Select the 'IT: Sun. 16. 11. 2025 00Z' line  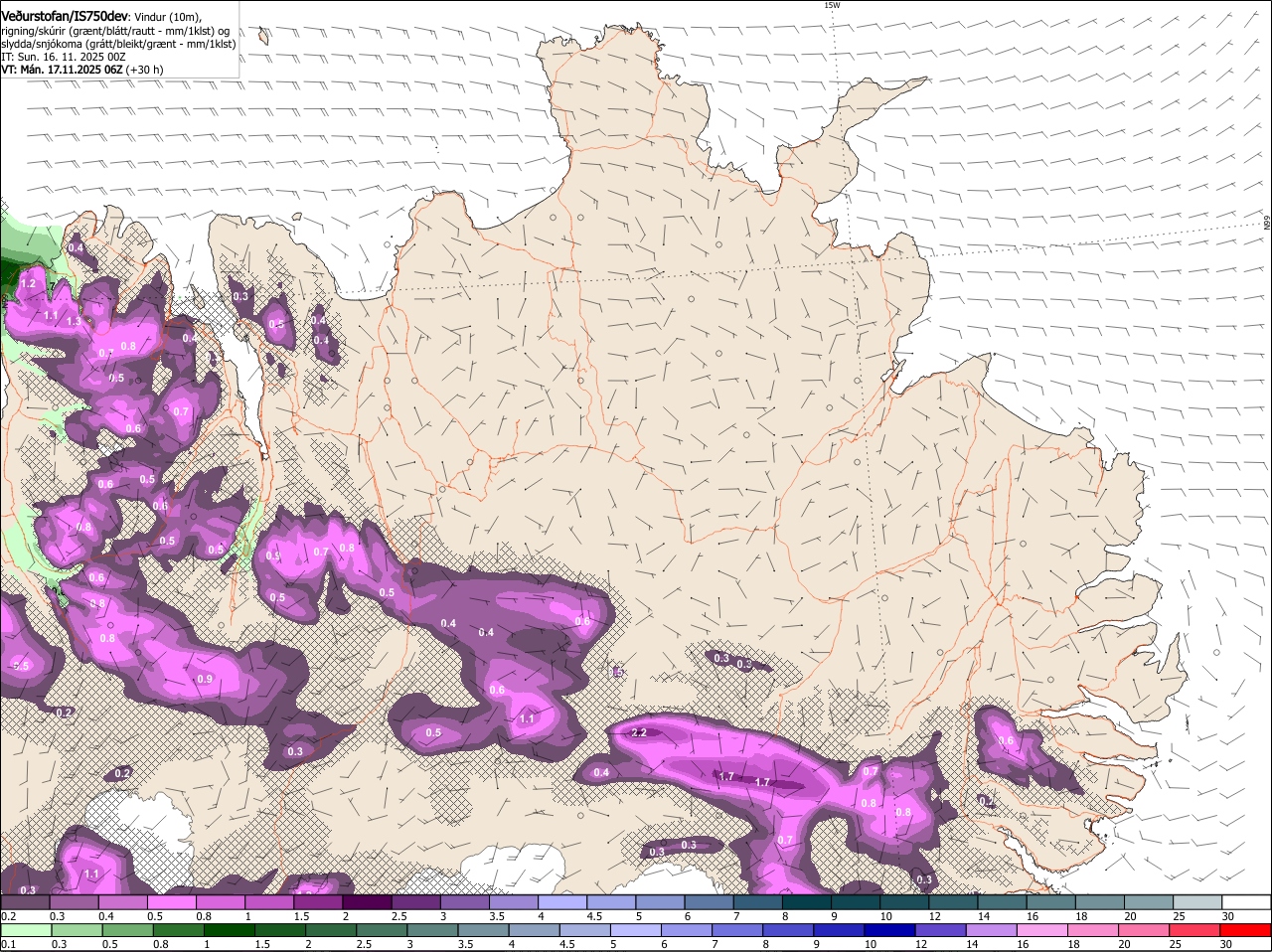[x=64, y=57]
